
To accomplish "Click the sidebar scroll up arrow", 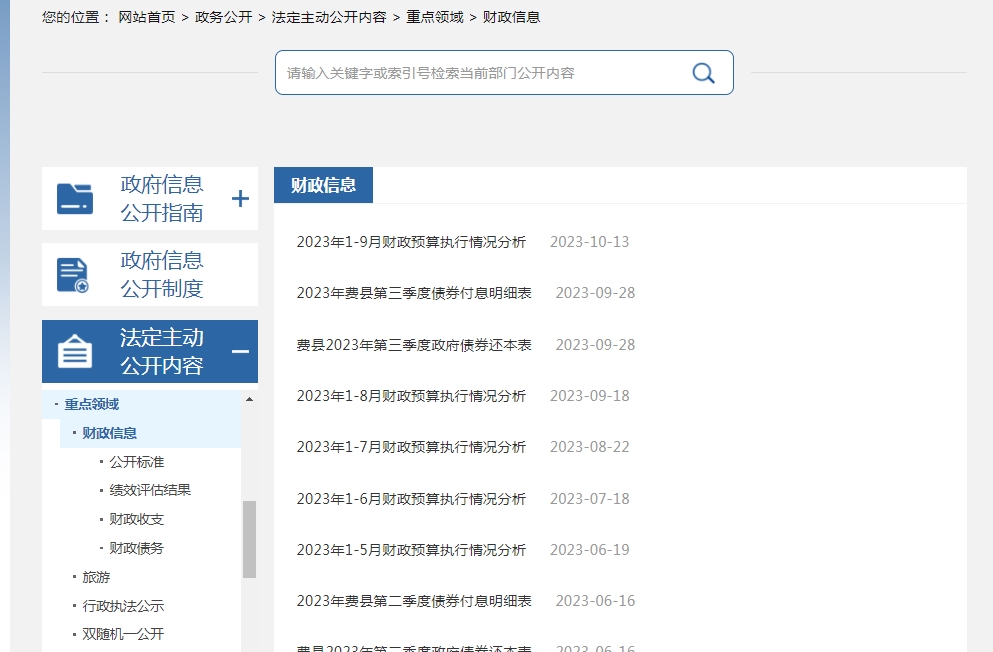I will (250, 399).
